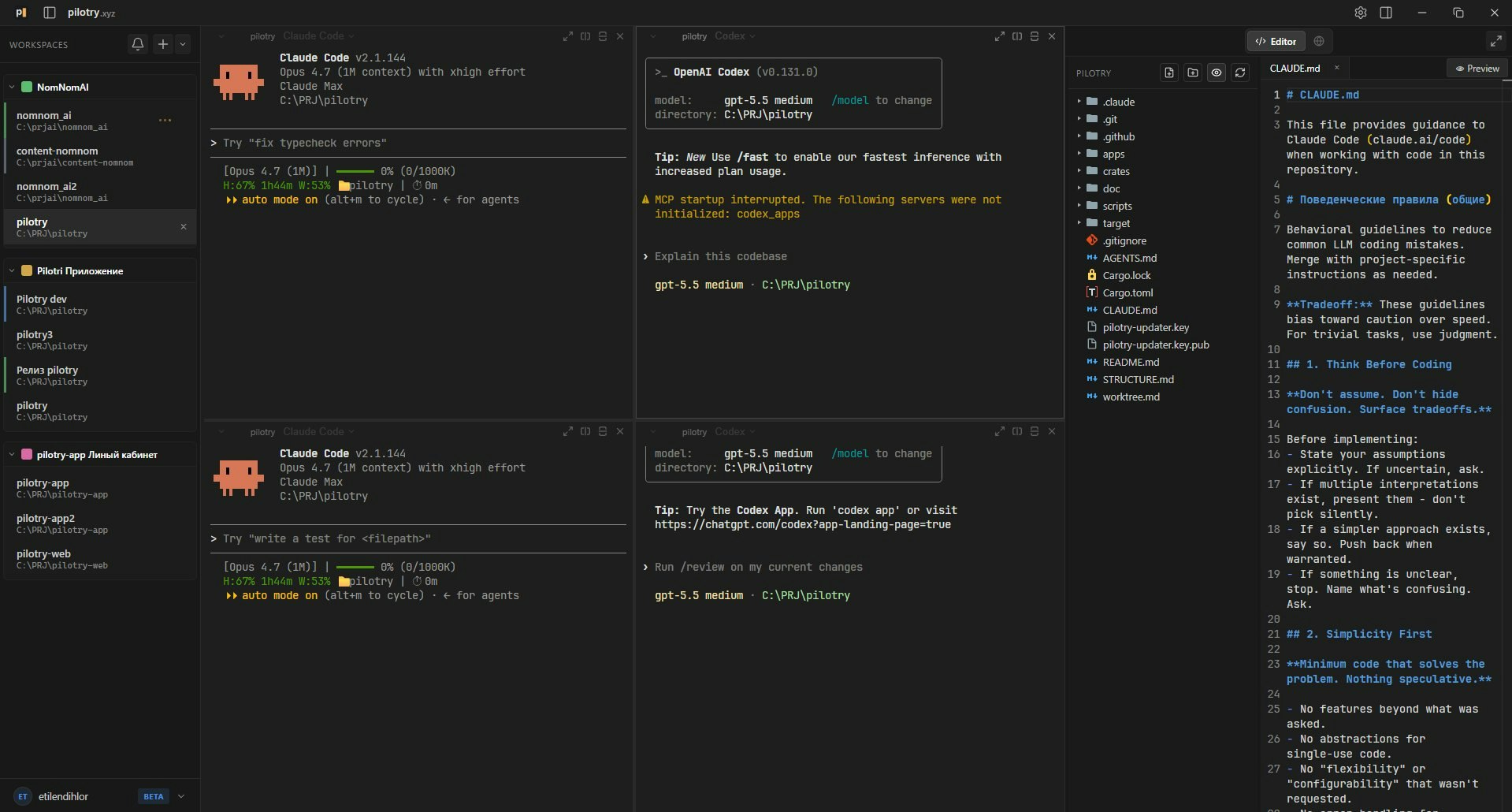Close the selected pilotry workspace in NomNomAI
The height and width of the screenshot is (812, 1512).
pyautogui.click(x=184, y=227)
